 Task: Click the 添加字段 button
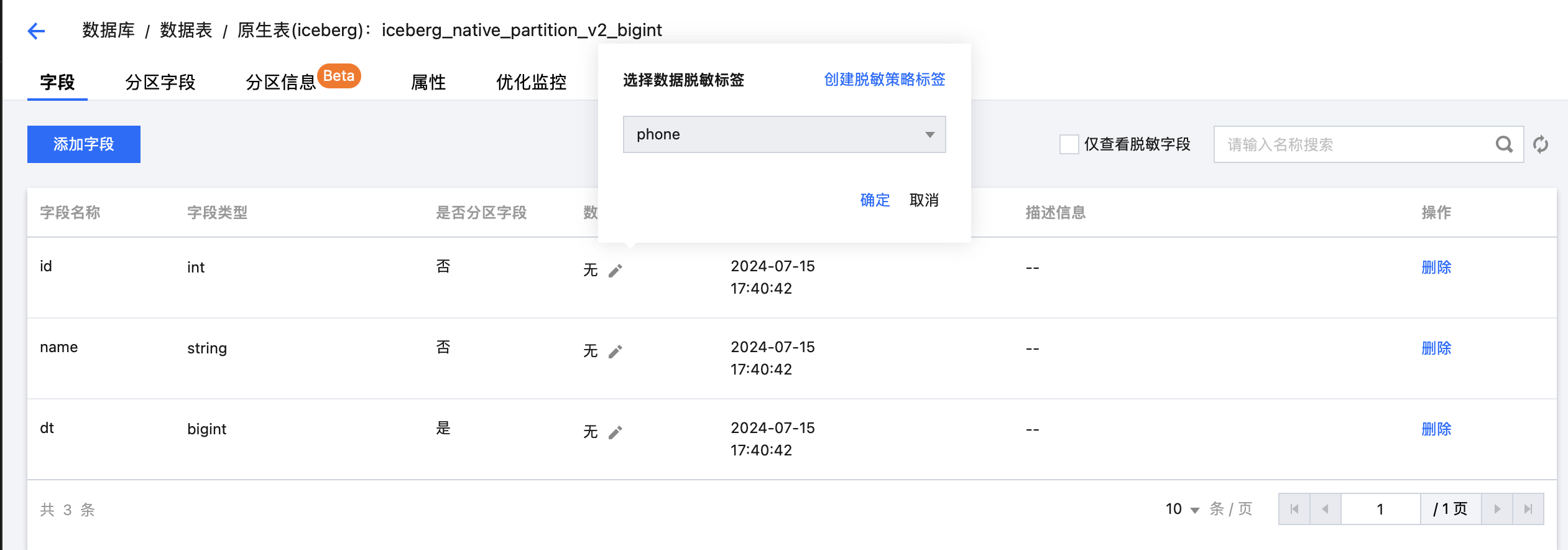click(x=84, y=144)
